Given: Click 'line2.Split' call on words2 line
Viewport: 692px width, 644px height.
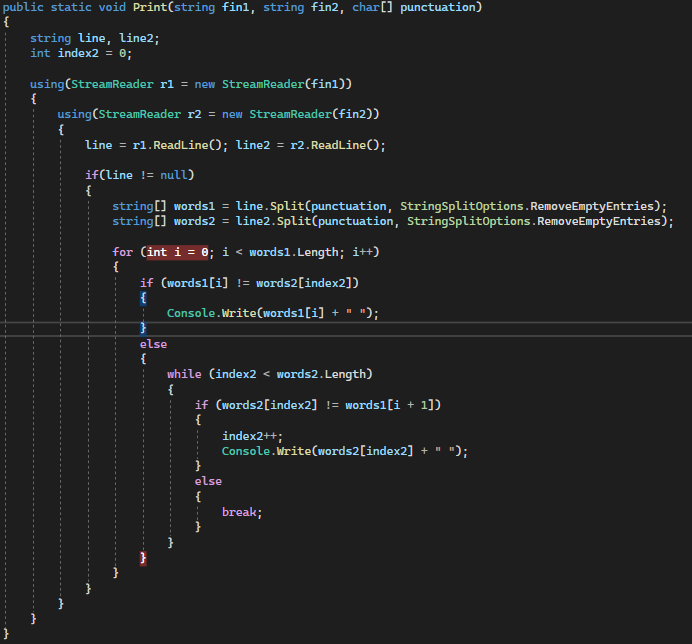Looking at the screenshot, I should click(x=273, y=221).
